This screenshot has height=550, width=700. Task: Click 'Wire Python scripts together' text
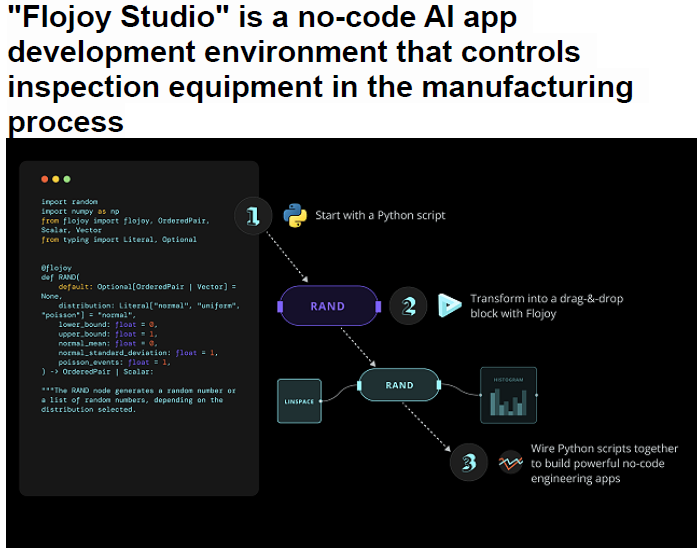pyautogui.click(x=604, y=449)
